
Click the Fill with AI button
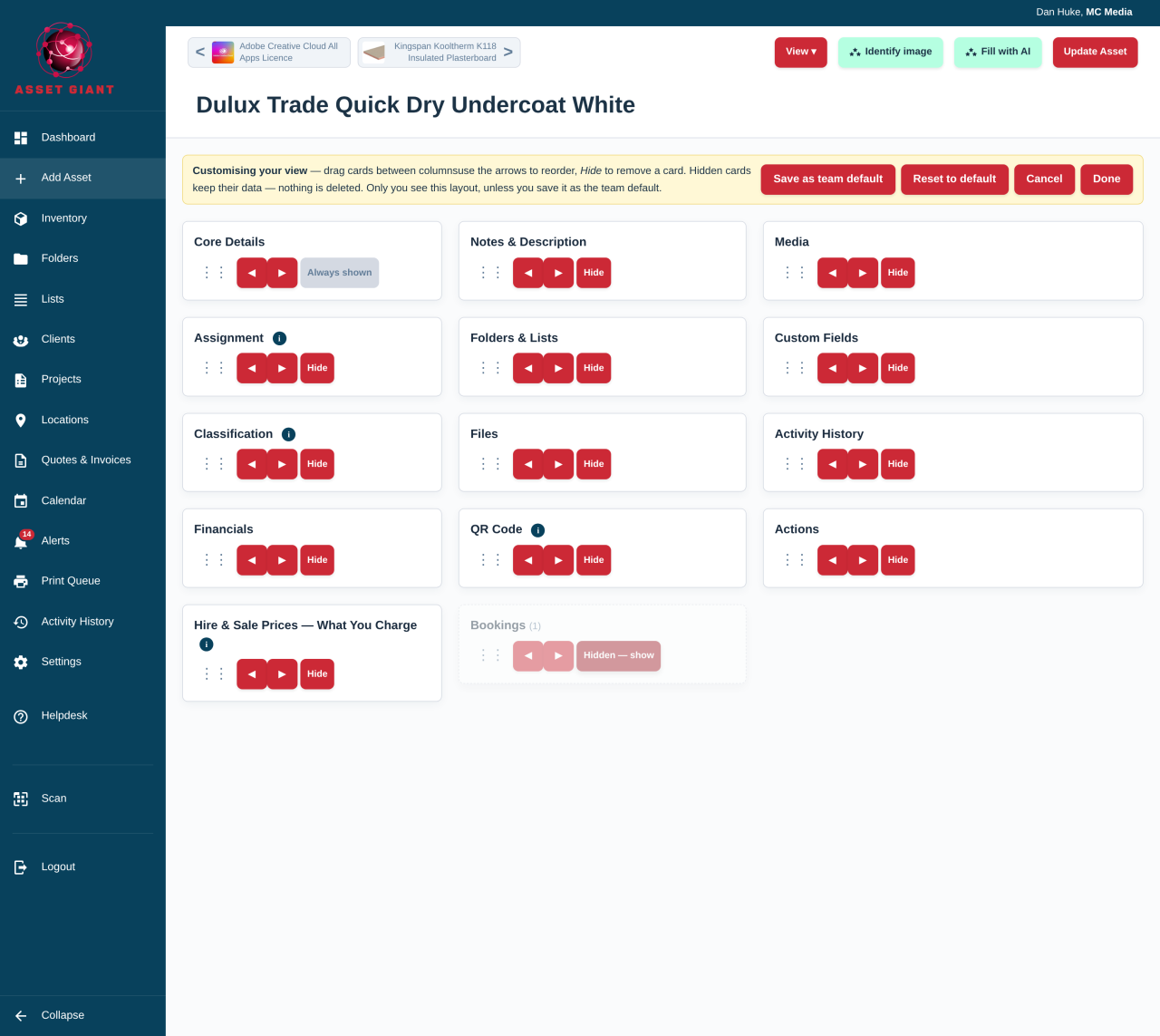click(998, 52)
